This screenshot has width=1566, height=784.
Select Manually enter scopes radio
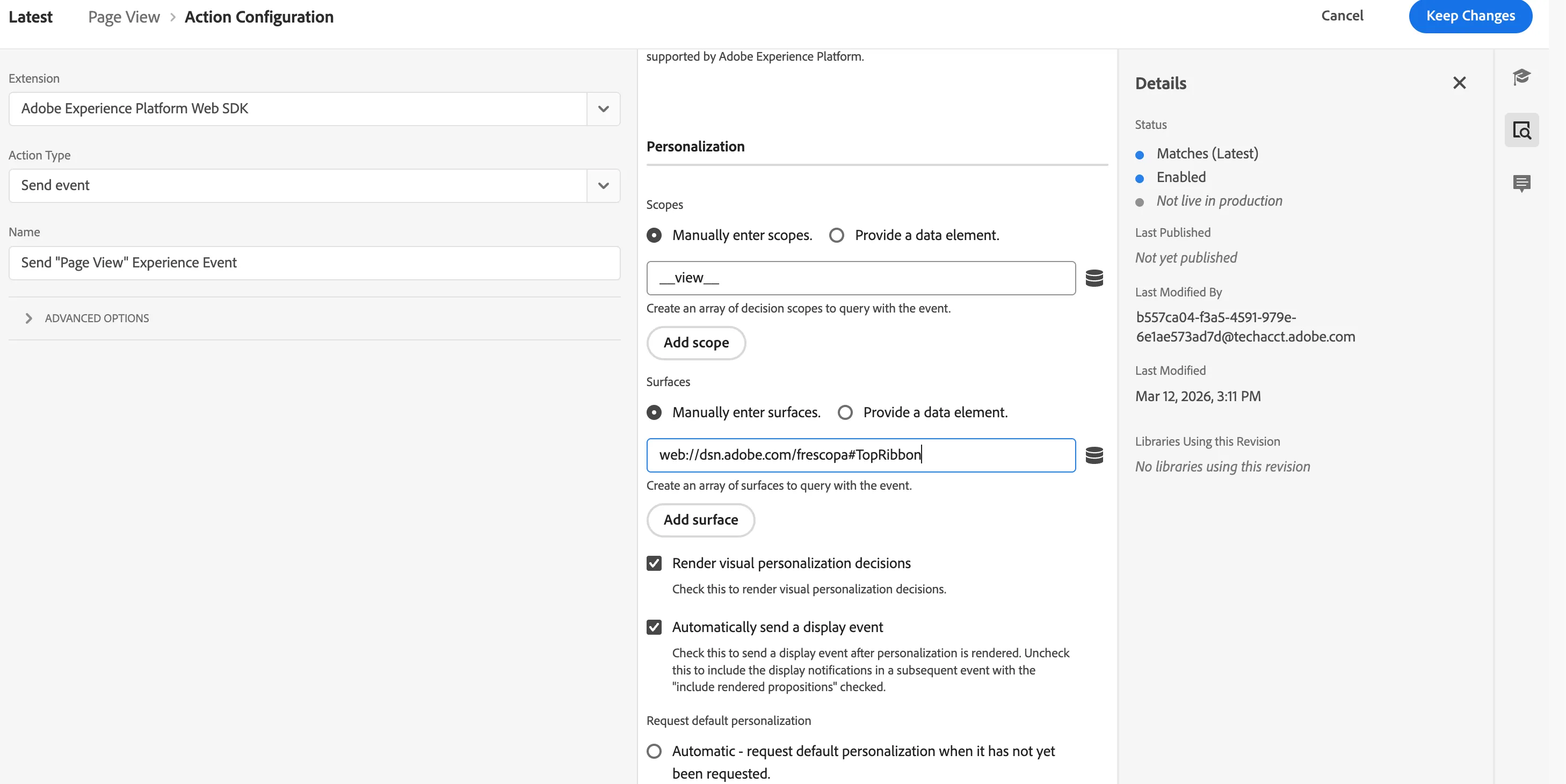[654, 235]
